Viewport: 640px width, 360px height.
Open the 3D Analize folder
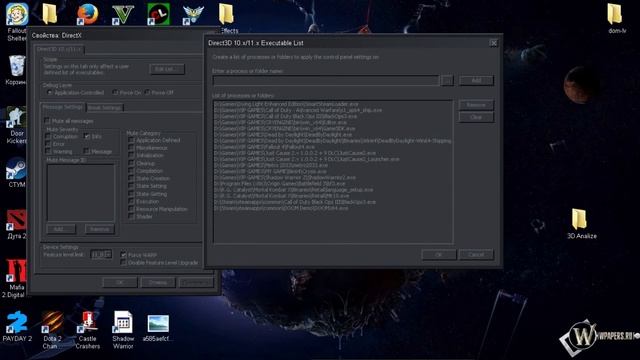coord(579,219)
